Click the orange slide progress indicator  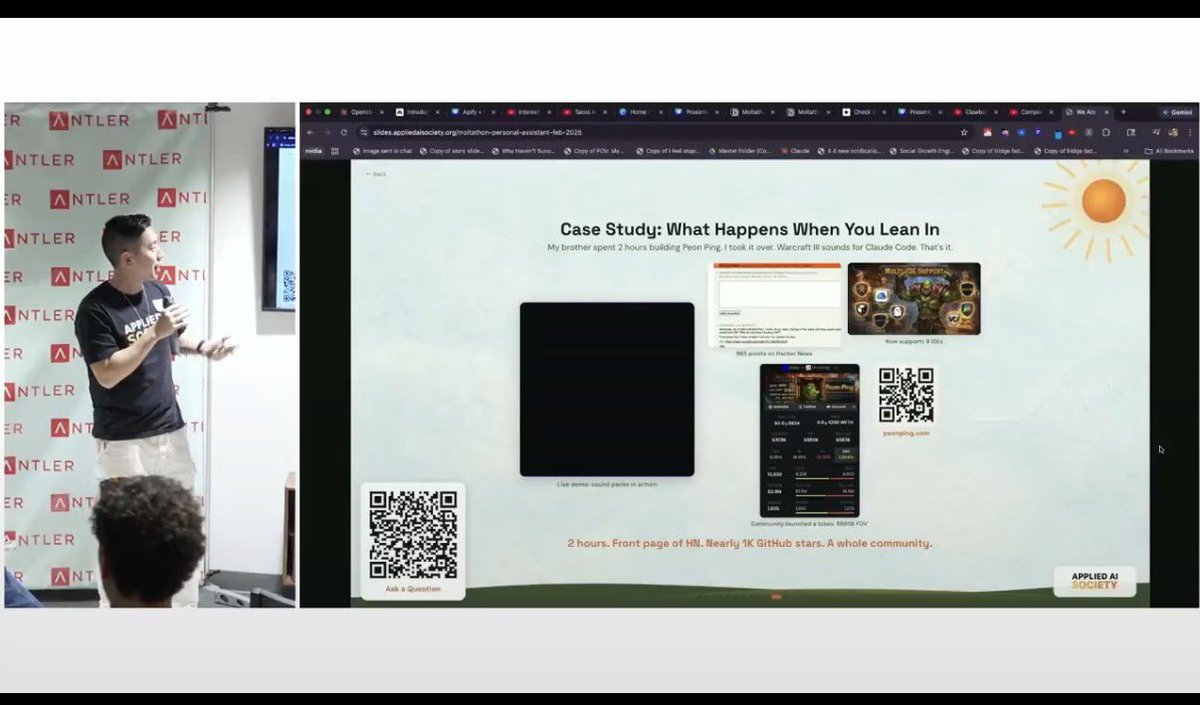tap(776, 596)
